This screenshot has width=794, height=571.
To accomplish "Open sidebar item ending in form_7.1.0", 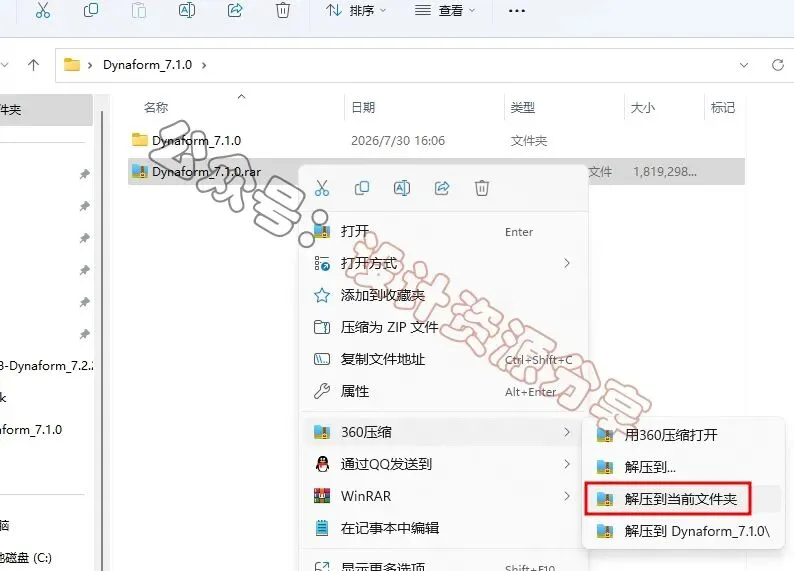I will click(31, 430).
